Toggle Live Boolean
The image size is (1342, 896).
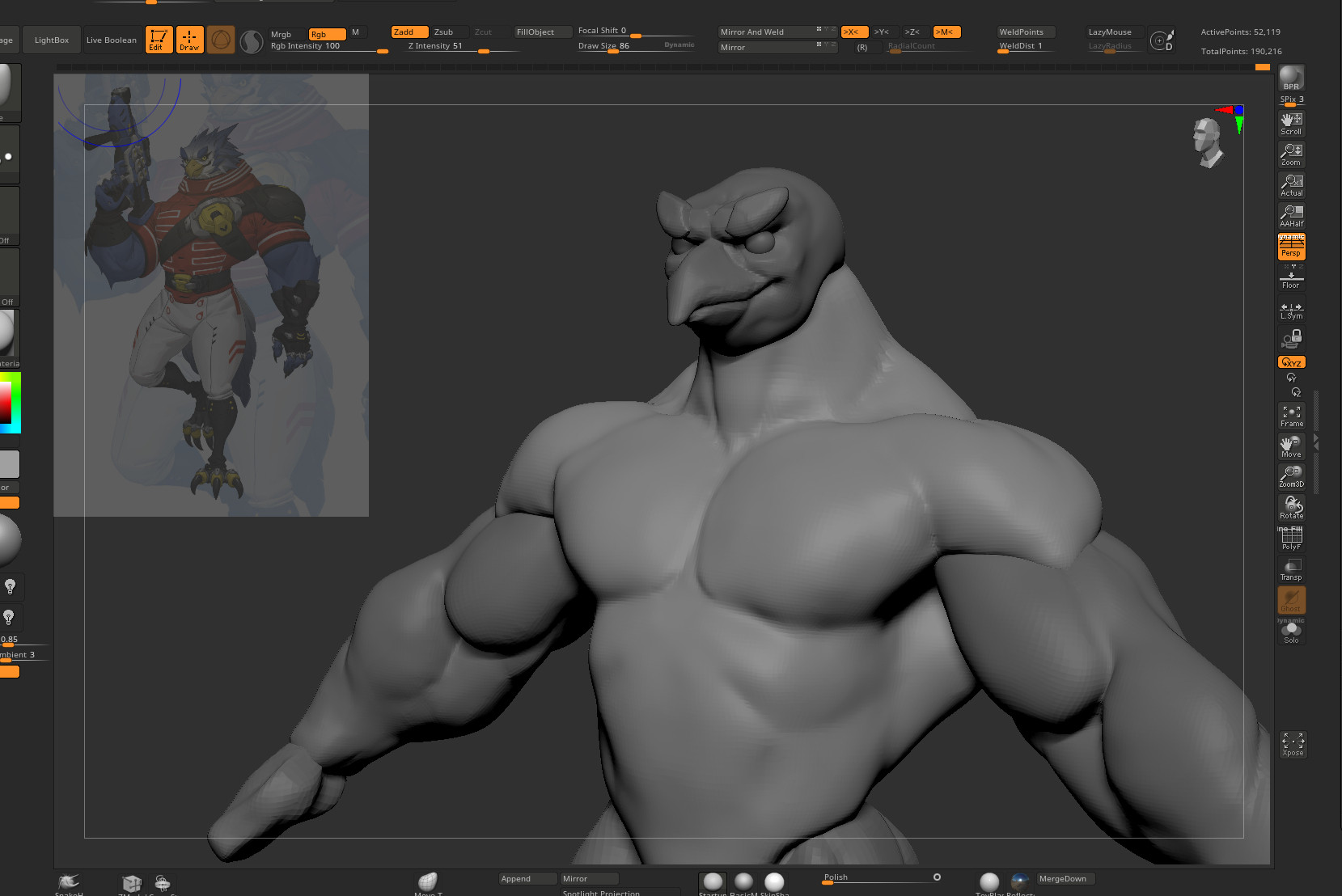click(112, 40)
